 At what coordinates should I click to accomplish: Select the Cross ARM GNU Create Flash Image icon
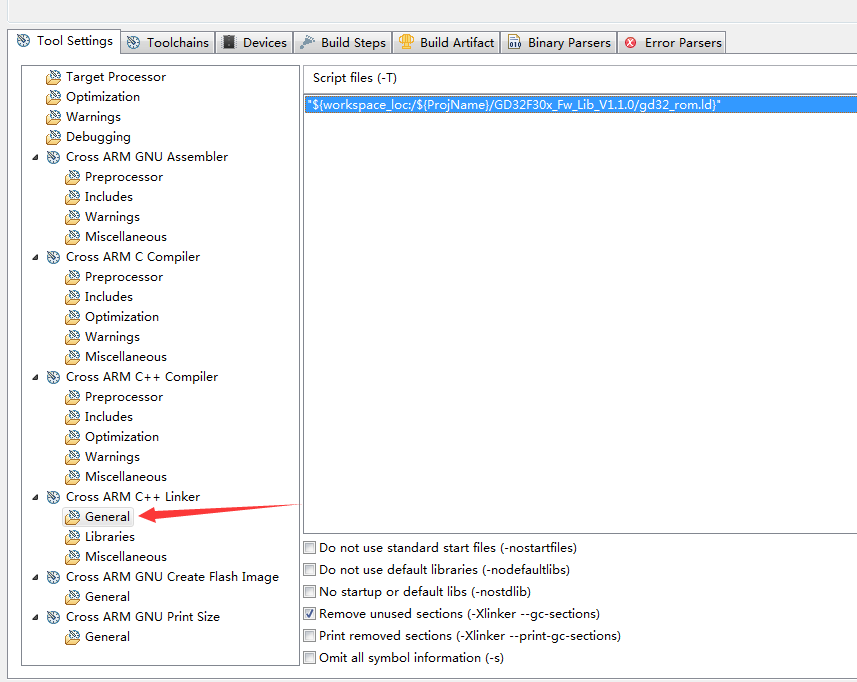pos(54,576)
